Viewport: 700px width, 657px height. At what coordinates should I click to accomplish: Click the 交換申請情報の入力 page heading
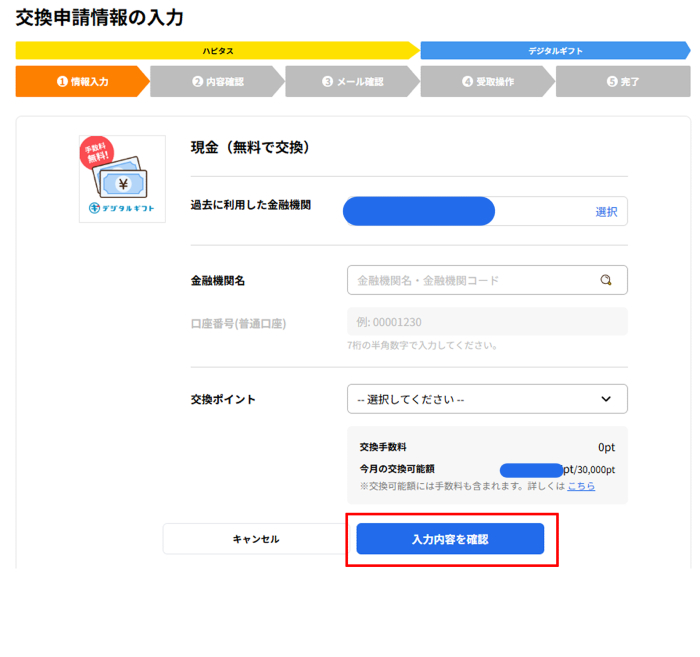click(100, 18)
